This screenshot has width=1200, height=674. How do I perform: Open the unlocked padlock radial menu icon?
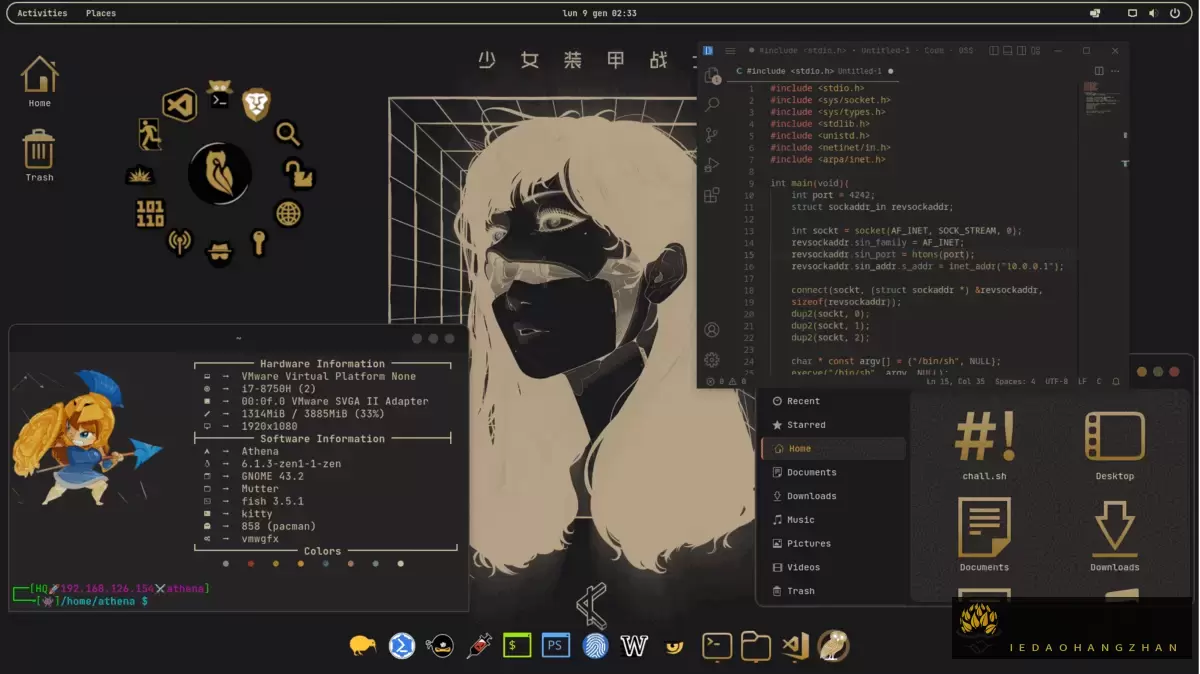(299, 174)
